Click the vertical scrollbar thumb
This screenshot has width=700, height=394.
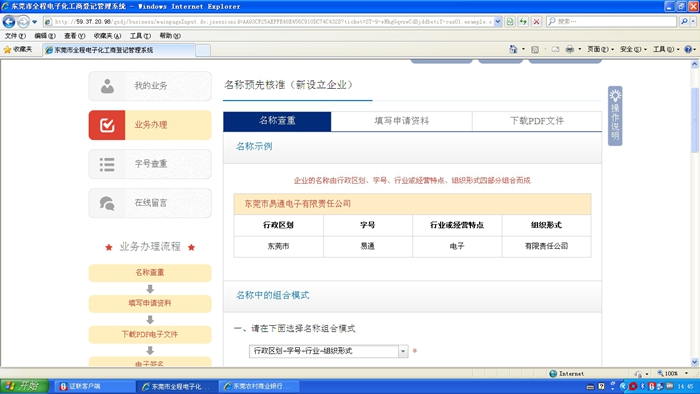pos(695,120)
